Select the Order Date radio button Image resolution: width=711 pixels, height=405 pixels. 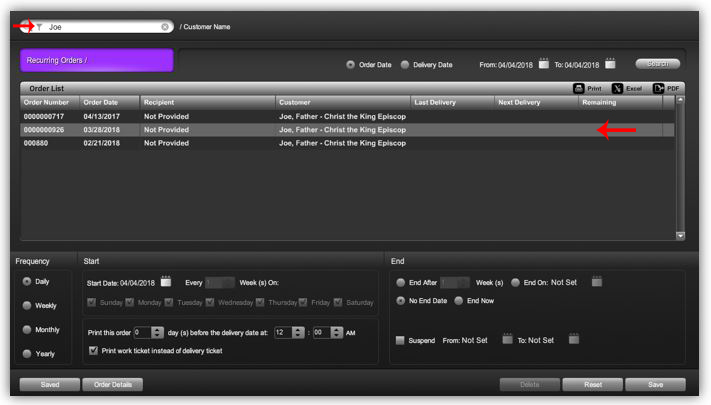(350, 65)
